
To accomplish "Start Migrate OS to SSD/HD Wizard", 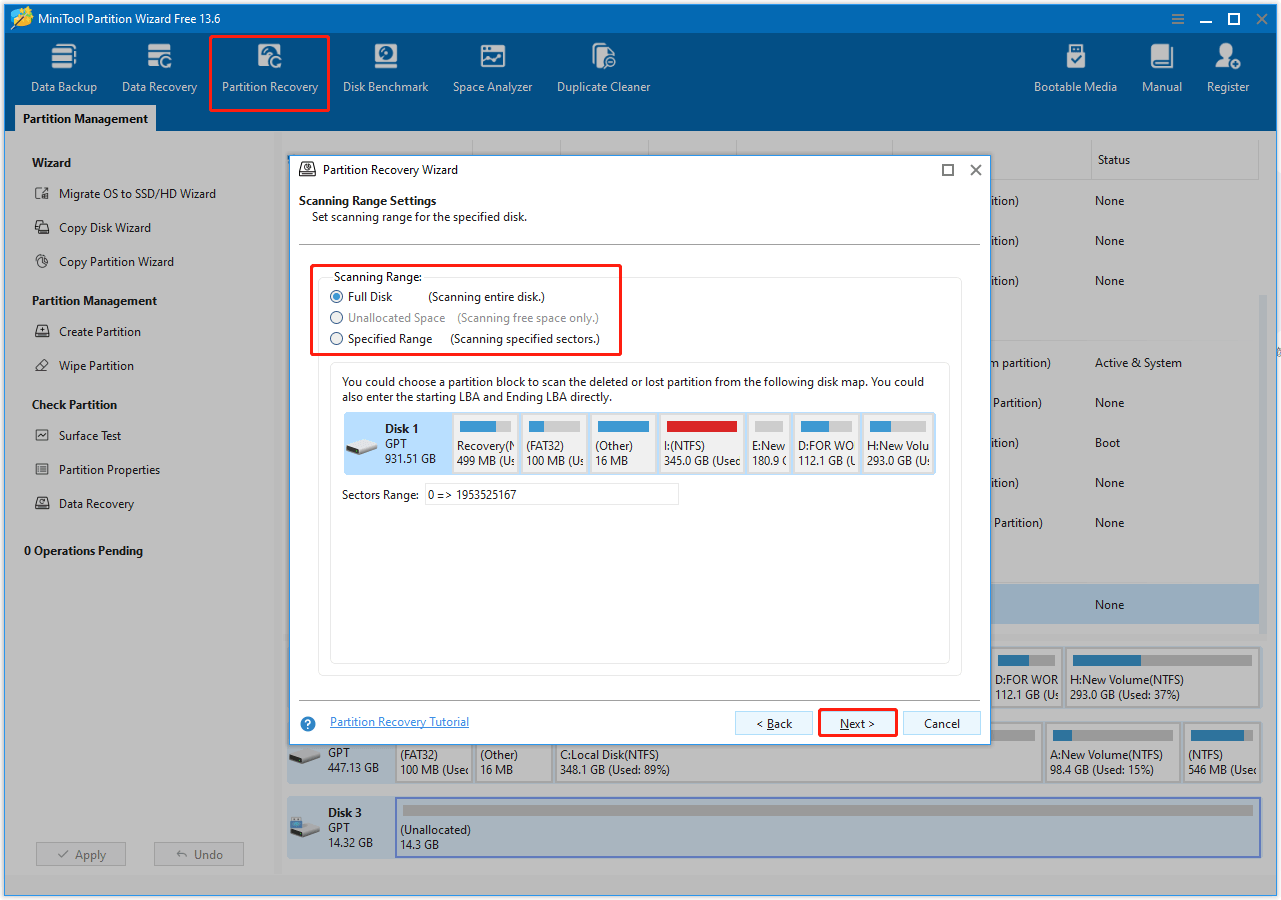I will pos(126,194).
